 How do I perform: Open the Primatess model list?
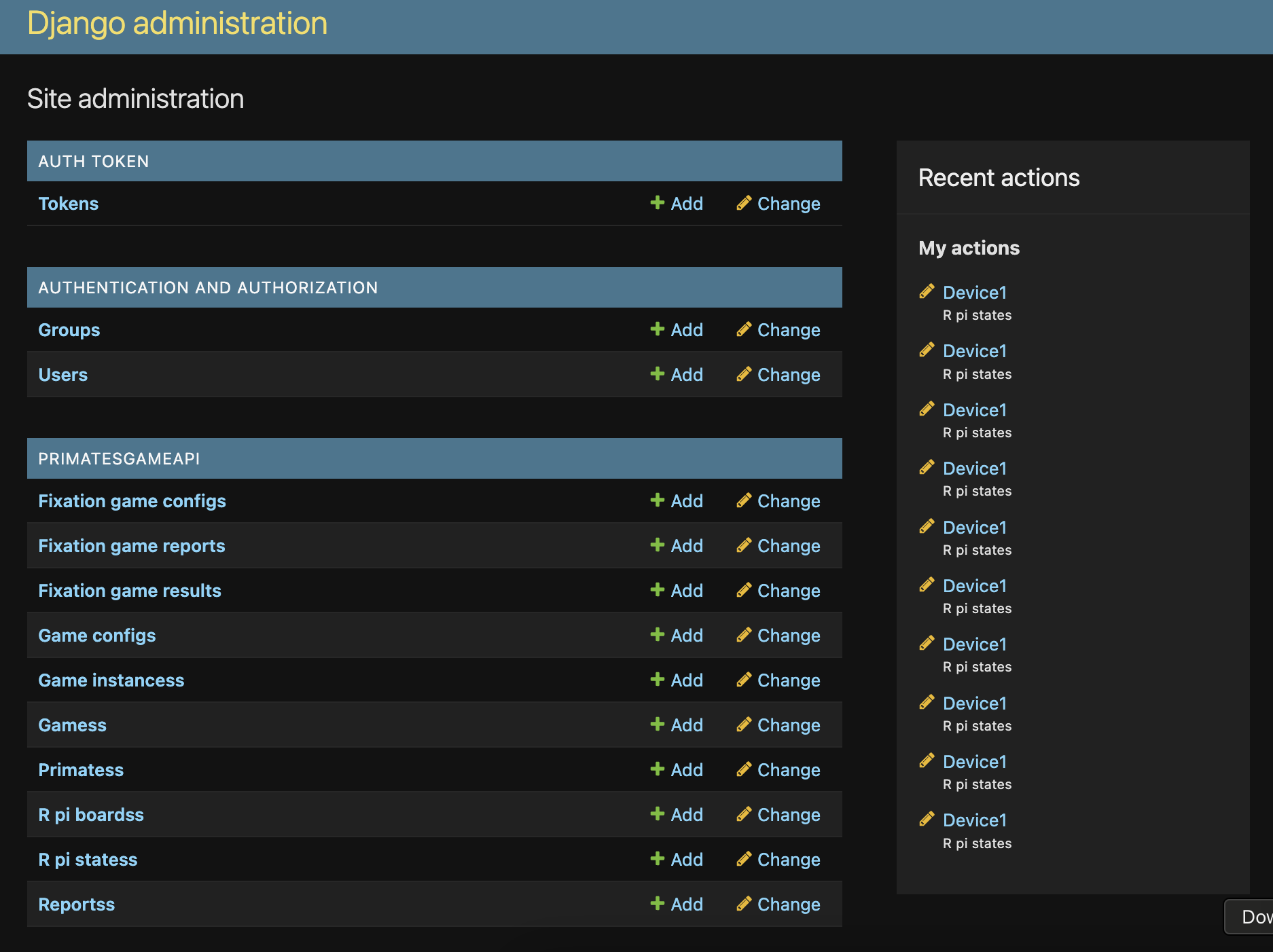click(81, 770)
